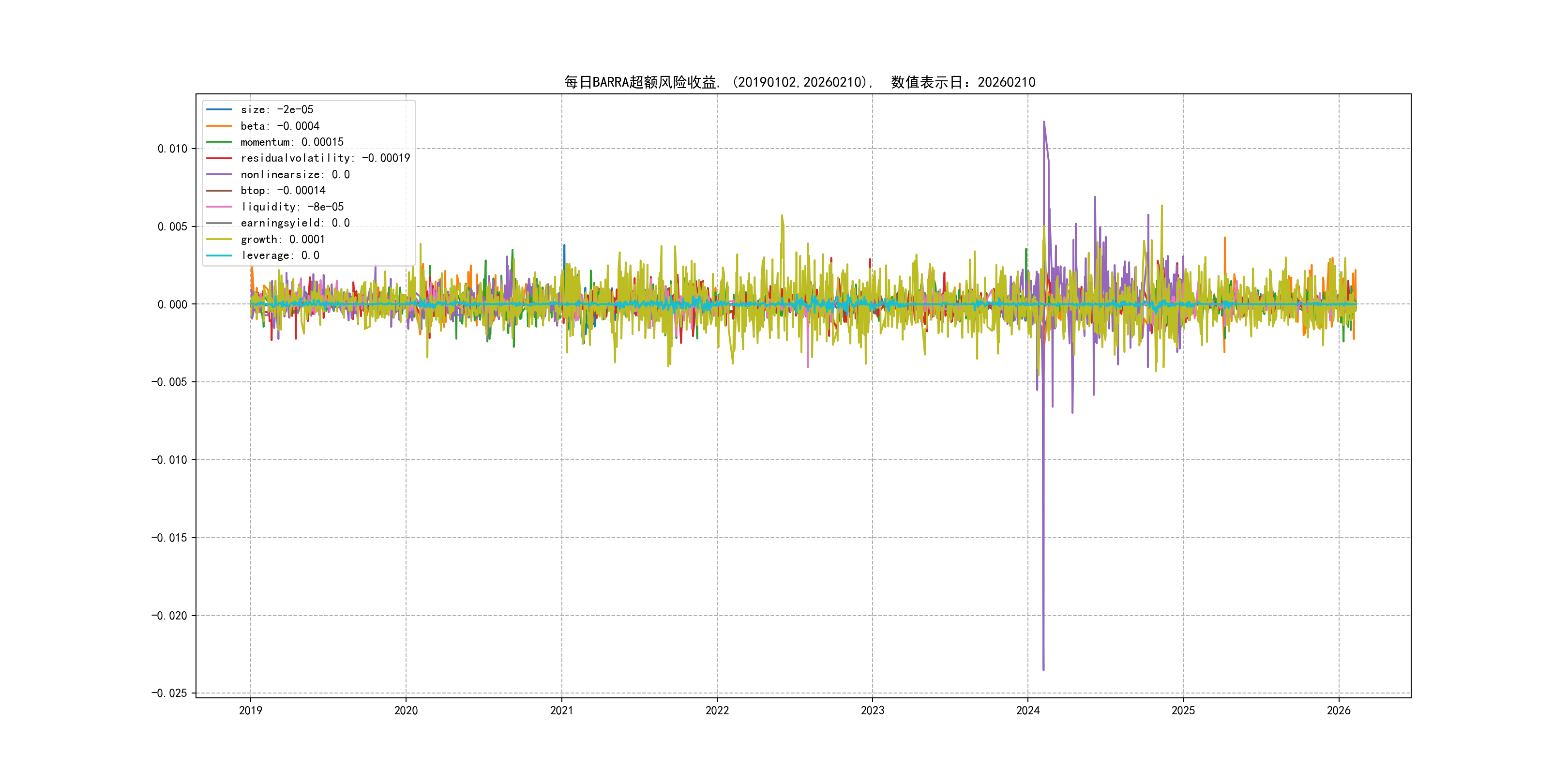Click the bottom of the purple 2024 spike
Screen dimensions: 1568x784
[1043, 669]
